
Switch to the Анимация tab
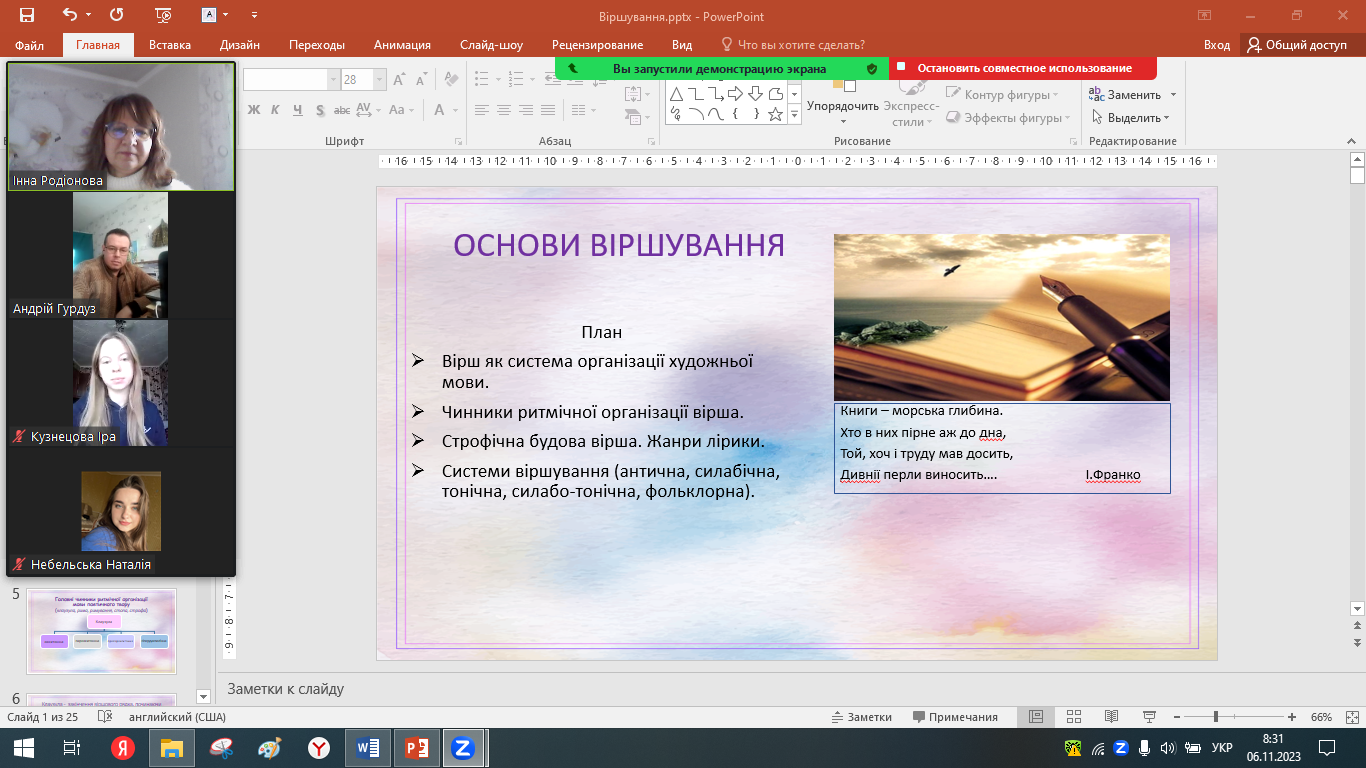tap(402, 45)
